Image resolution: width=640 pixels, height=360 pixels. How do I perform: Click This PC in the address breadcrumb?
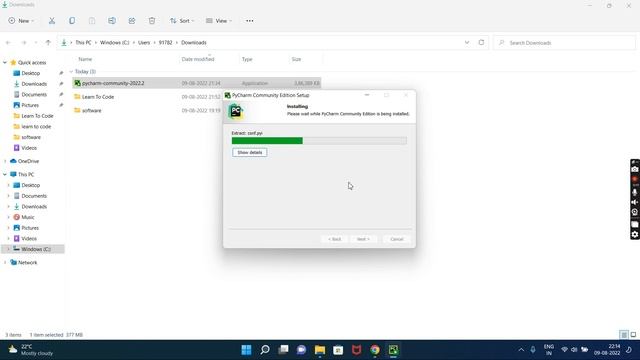click(83, 42)
